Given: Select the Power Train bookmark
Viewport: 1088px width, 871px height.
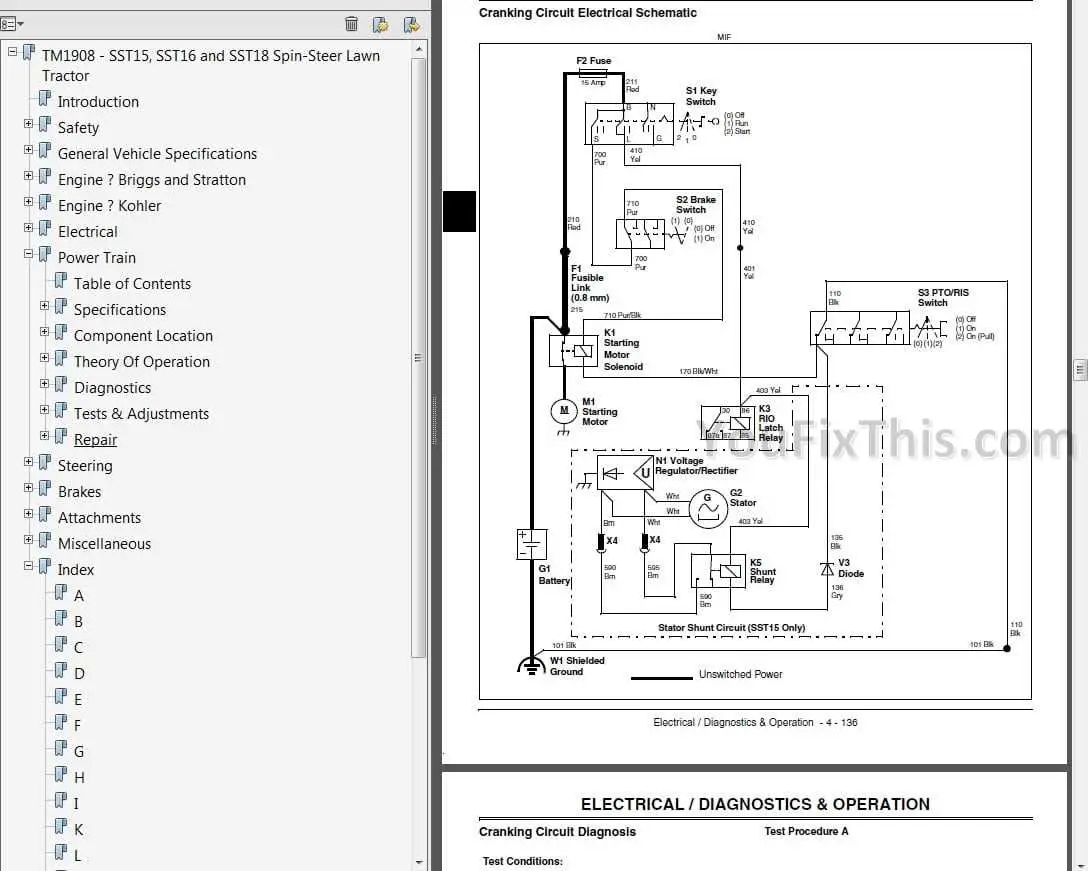Looking at the screenshot, I should (x=96, y=257).
